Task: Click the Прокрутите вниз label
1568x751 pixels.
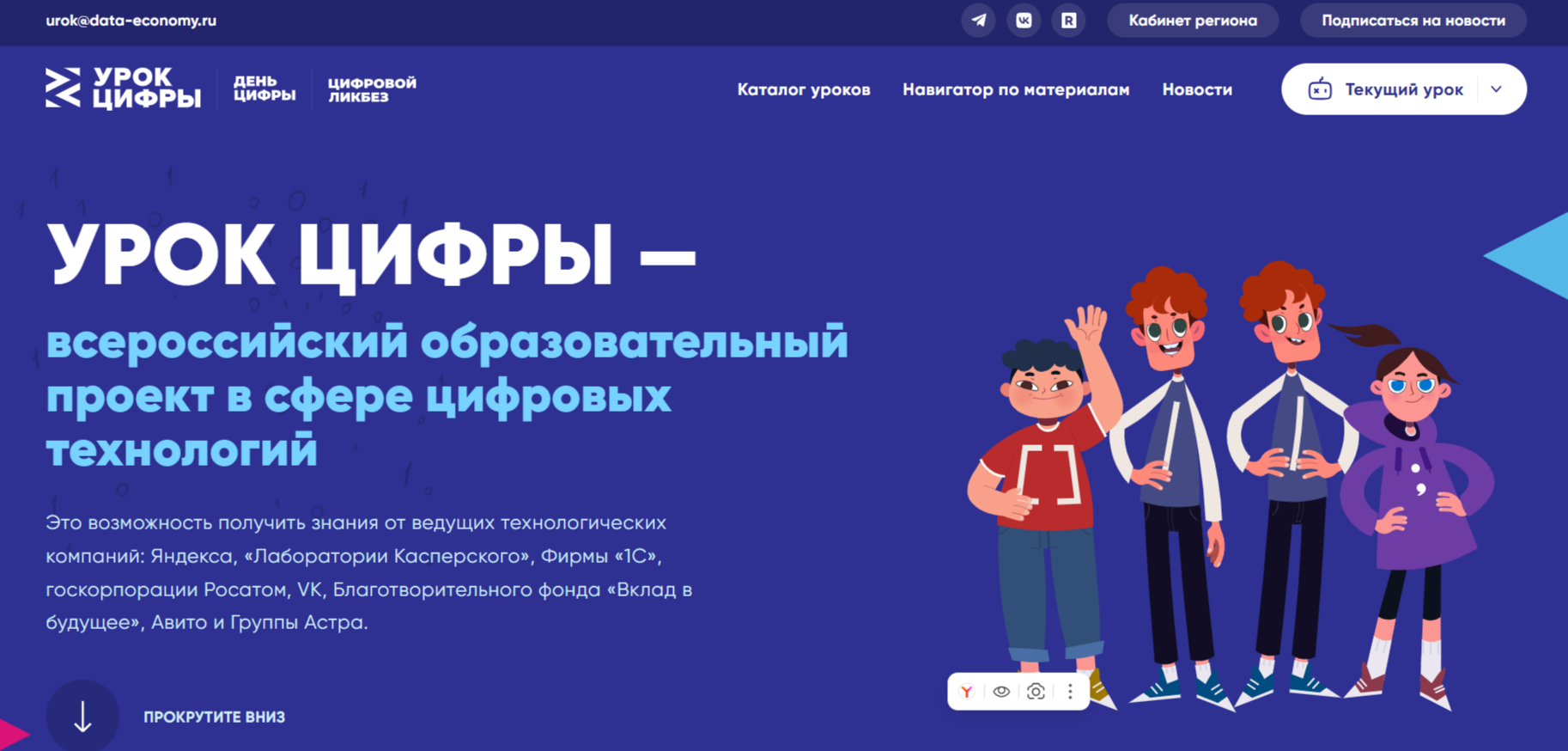Action: pyautogui.click(x=214, y=717)
